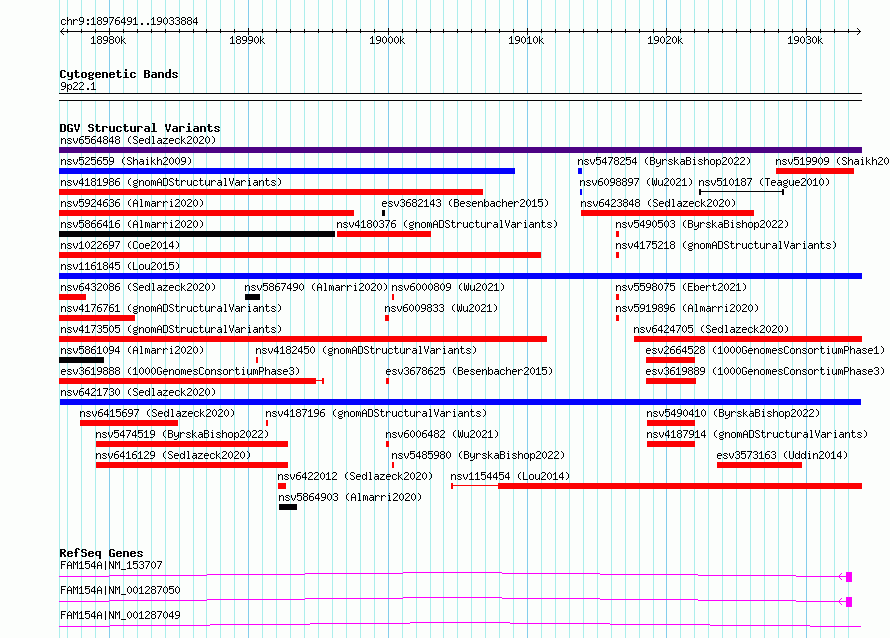The image size is (890, 638).
Task: Click the 18990k ruler tick label
Action: tap(247, 40)
